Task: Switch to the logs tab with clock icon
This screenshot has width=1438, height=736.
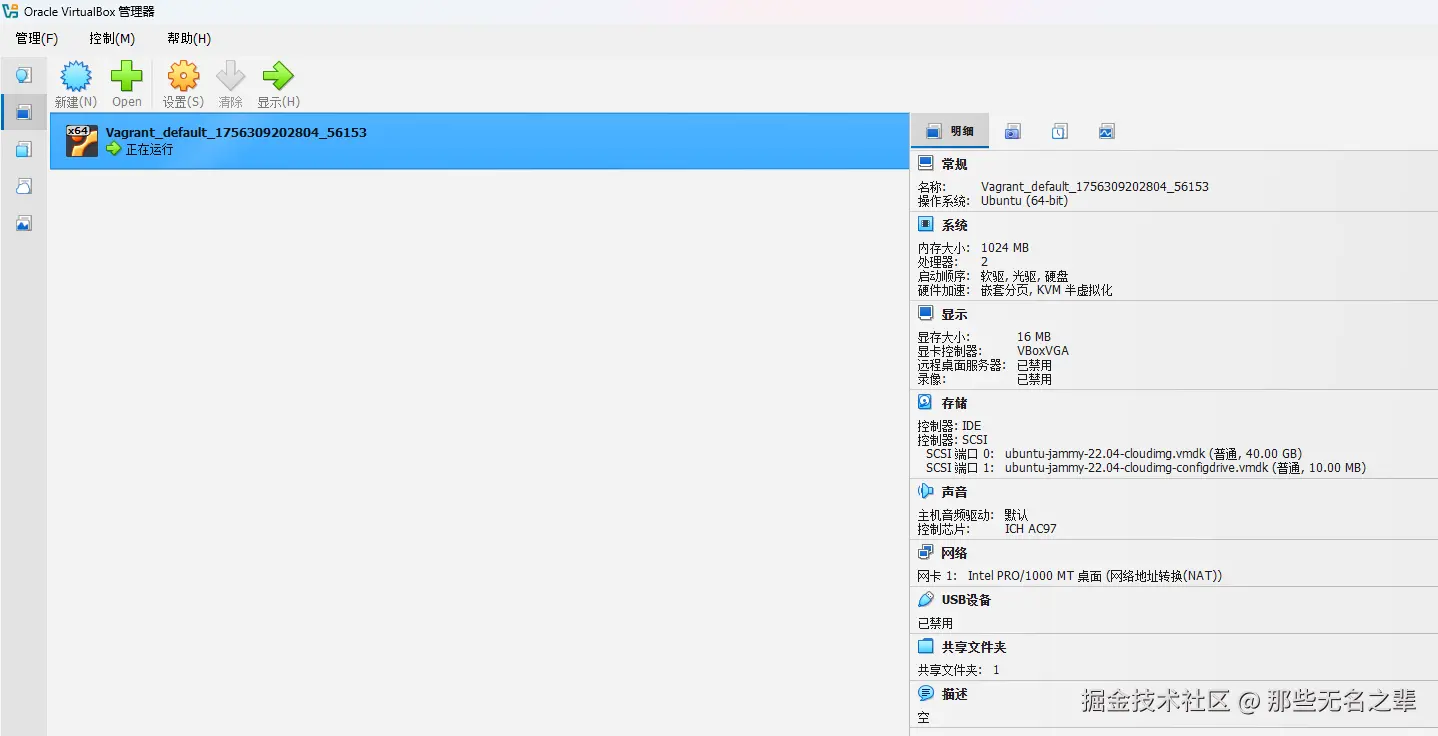Action: pyautogui.click(x=1060, y=131)
